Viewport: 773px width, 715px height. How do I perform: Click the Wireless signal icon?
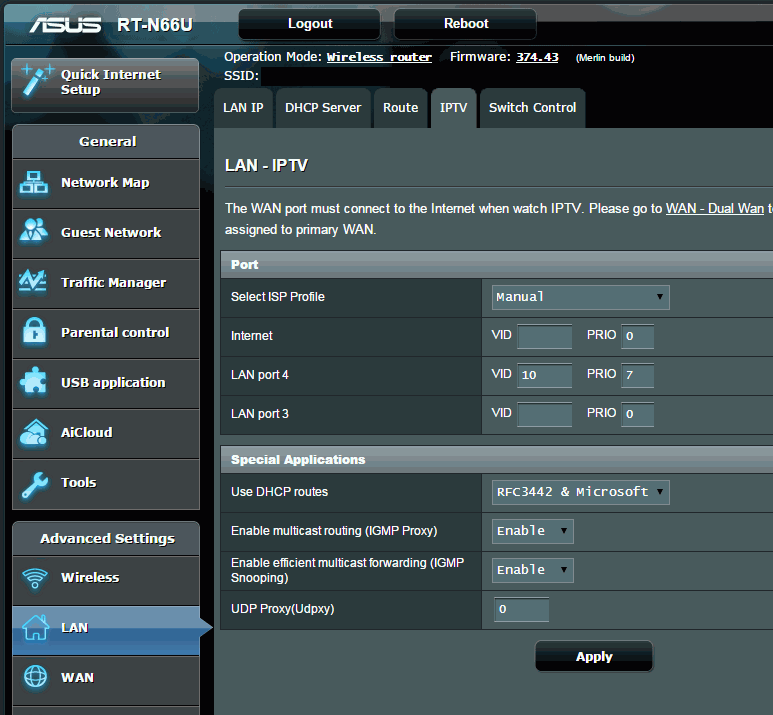coord(35,578)
